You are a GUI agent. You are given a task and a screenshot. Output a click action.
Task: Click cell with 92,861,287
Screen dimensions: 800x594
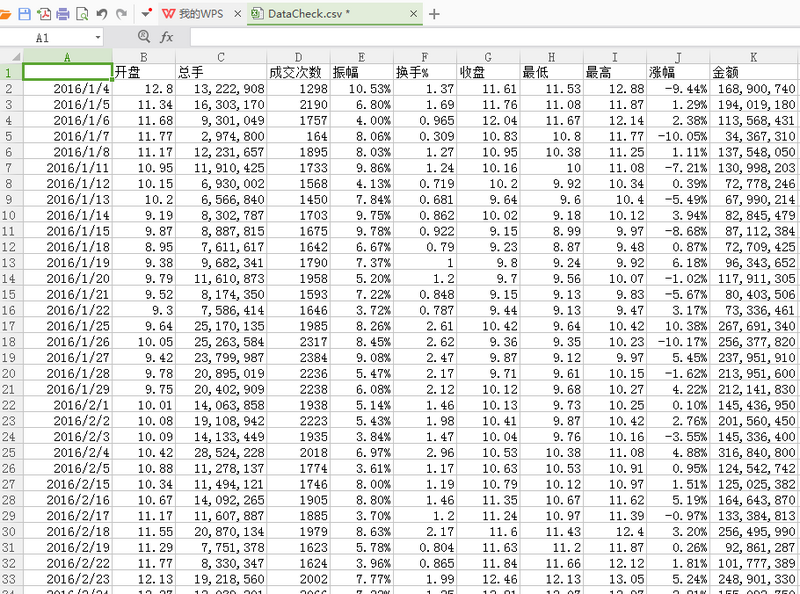(755, 547)
